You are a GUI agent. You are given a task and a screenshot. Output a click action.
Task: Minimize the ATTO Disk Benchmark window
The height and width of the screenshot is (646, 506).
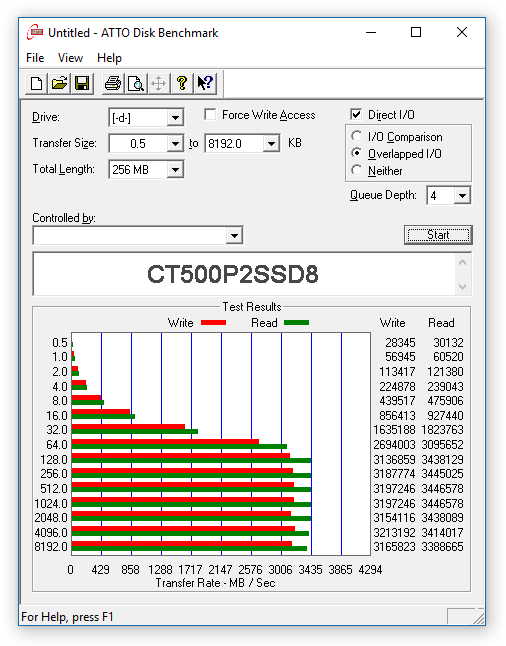tap(371, 32)
